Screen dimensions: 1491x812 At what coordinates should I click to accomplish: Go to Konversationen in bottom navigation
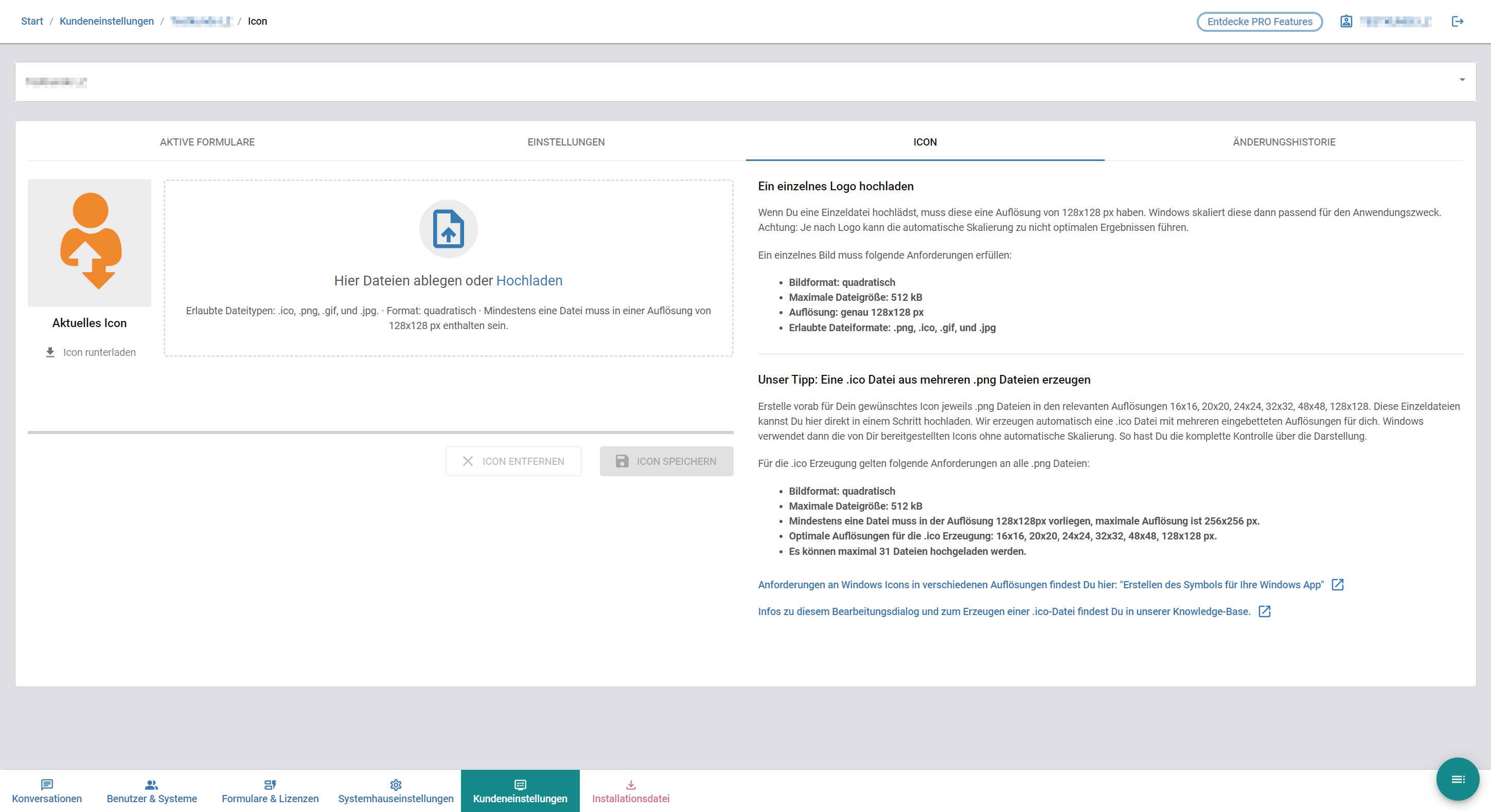tap(47, 790)
